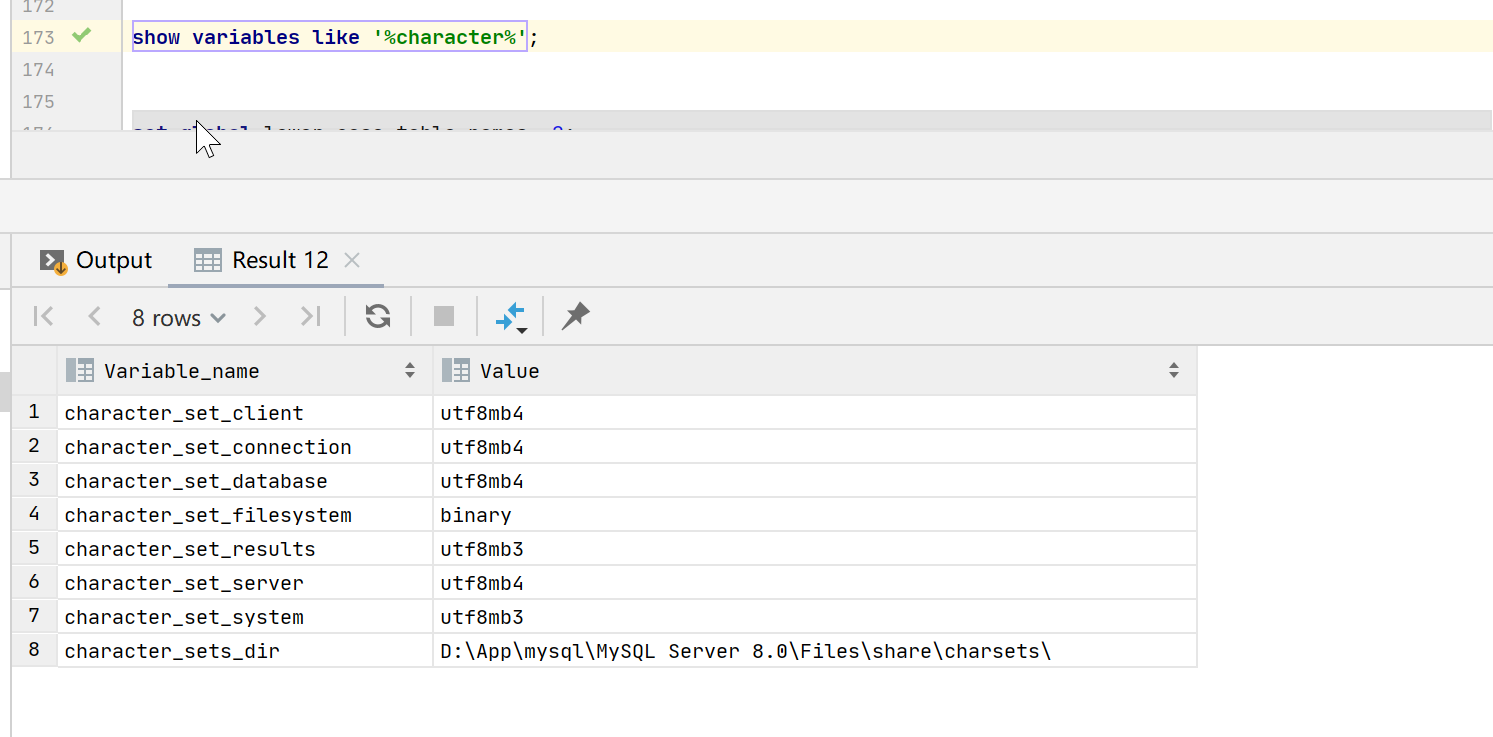1493x737 pixels.
Task: Select utf8mb4 value of character_set_client
Action: point(815,413)
